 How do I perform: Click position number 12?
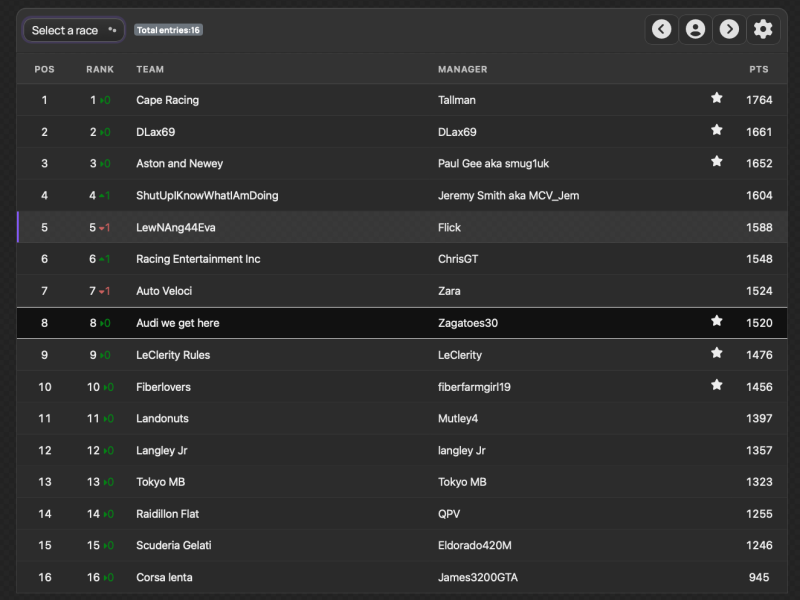(x=45, y=451)
